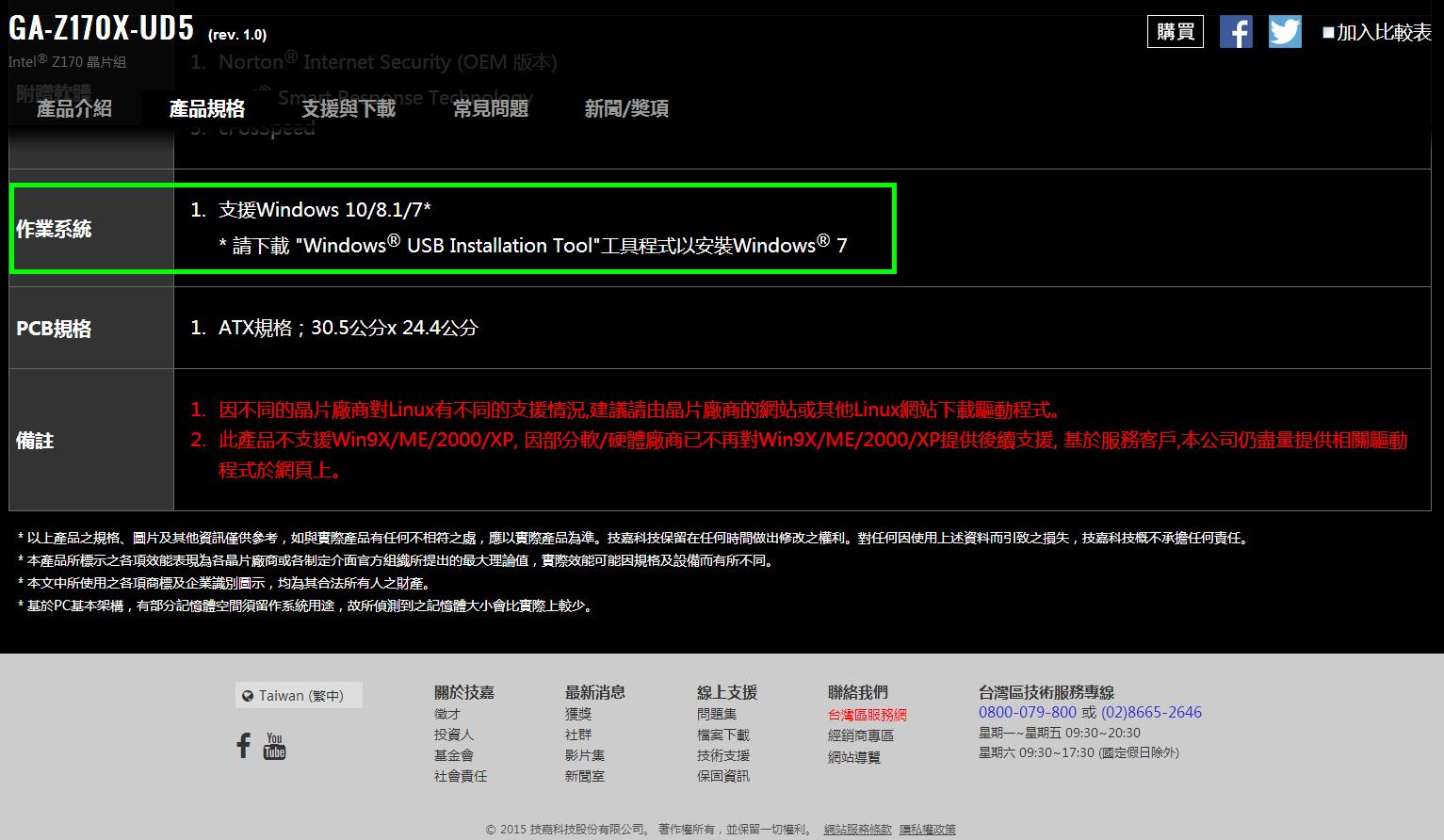Open the 新聞/獎項 tab

point(626,108)
